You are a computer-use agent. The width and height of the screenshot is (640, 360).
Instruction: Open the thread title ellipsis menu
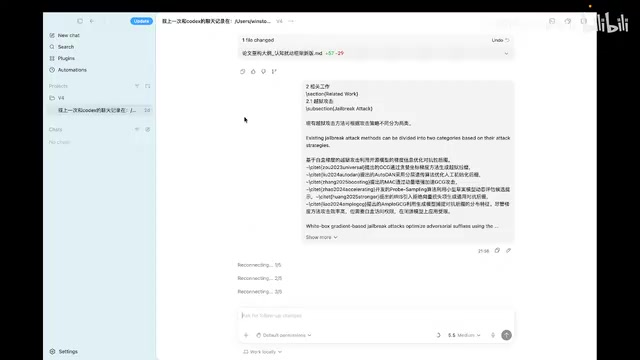[x=291, y=21]
